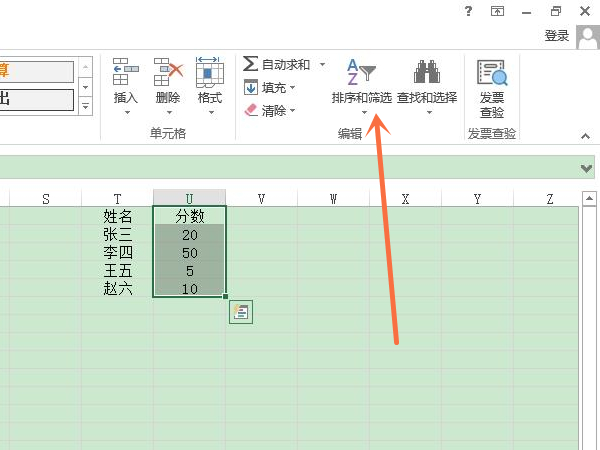This screenshot has height=450, width=600.
Task: Click the Delete cells icon
Action: coord(168,72)
